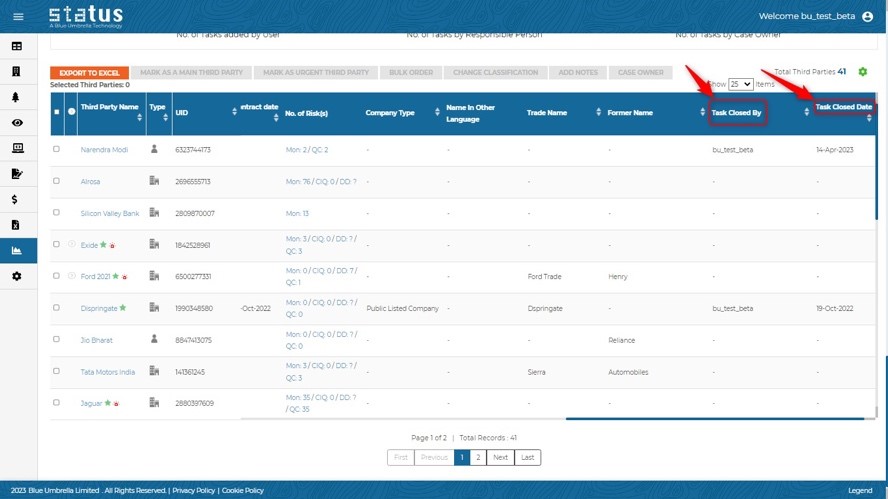Open the Privacy Policy link
Image resolution: width=888 pixels, height=499 pixels.
click(x=194, y=491)
